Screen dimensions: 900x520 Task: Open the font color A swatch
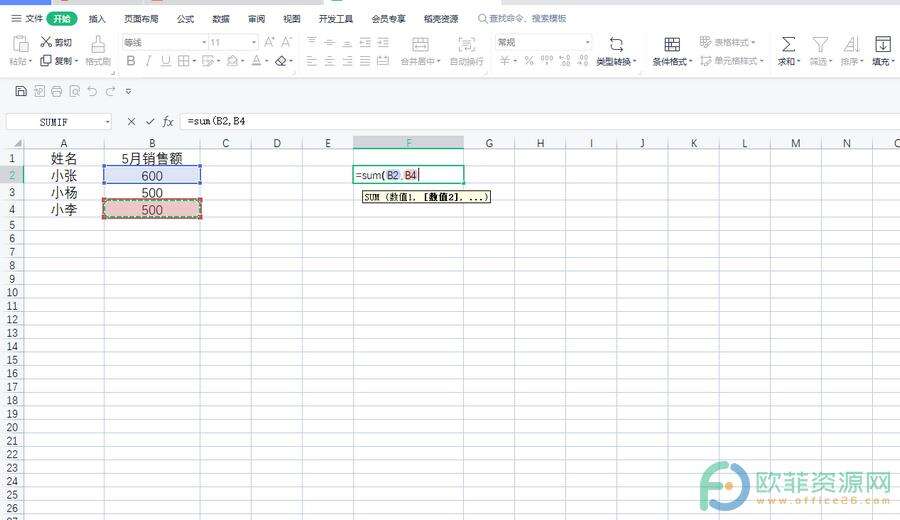(x=256, y=60)
